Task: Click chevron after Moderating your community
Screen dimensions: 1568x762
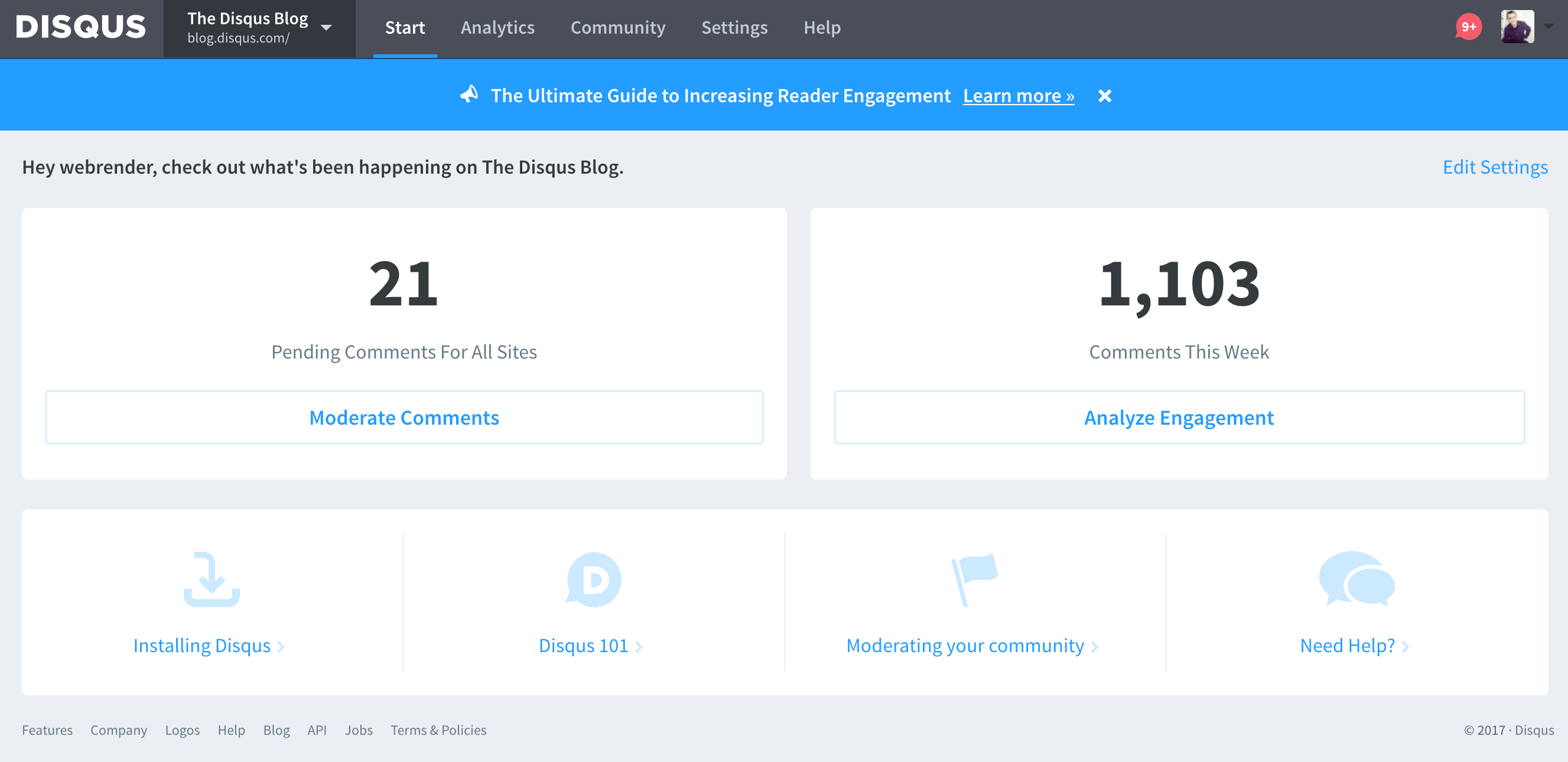Action: click(x=1094, y=646)
